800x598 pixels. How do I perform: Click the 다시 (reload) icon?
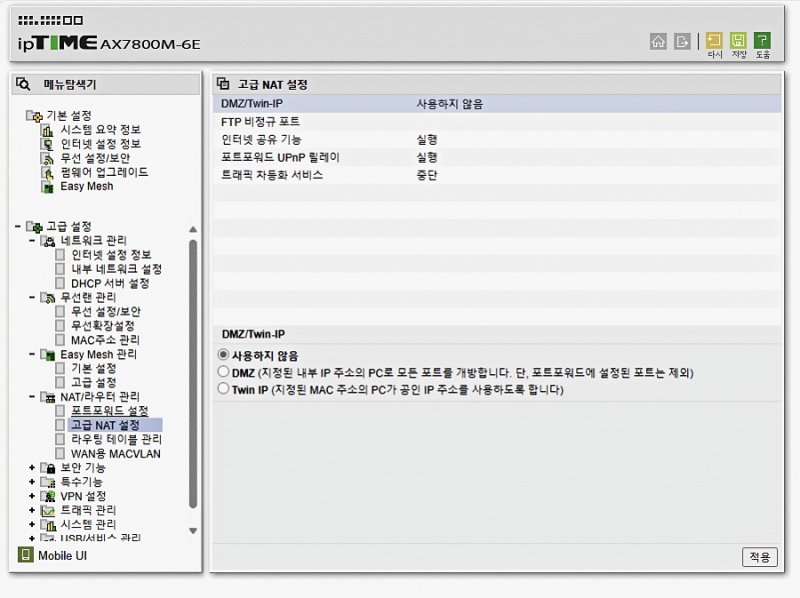tap(714, 41)
